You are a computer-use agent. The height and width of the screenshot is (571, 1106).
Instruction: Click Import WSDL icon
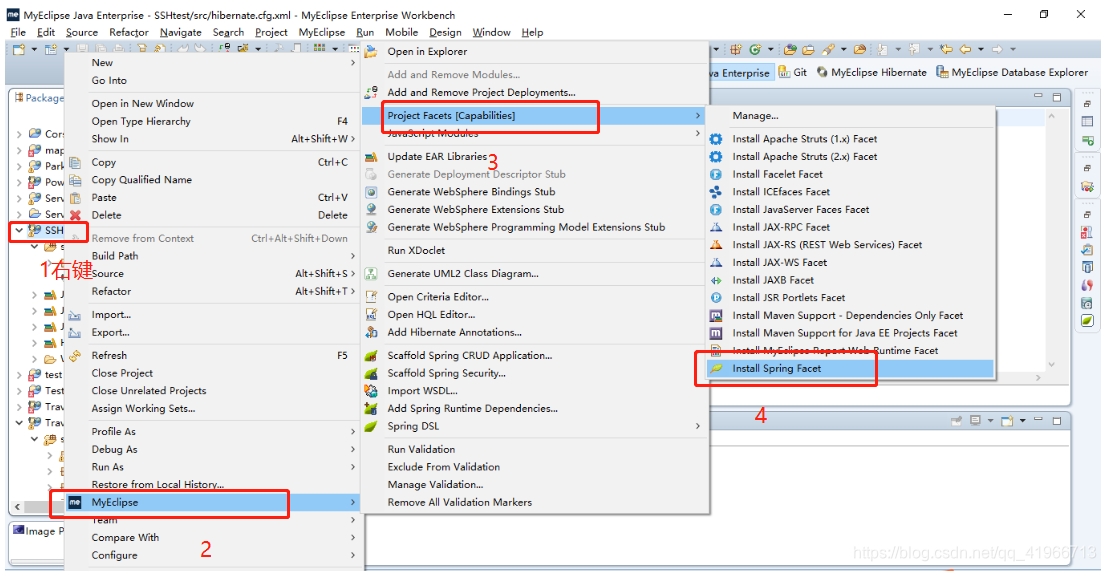click(x=371, y=391)
